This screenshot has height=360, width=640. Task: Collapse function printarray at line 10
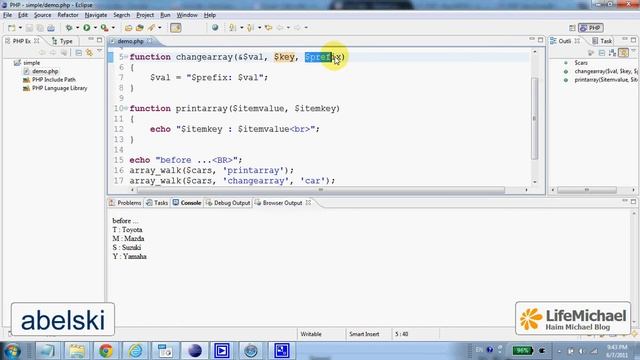coord(126,108)
